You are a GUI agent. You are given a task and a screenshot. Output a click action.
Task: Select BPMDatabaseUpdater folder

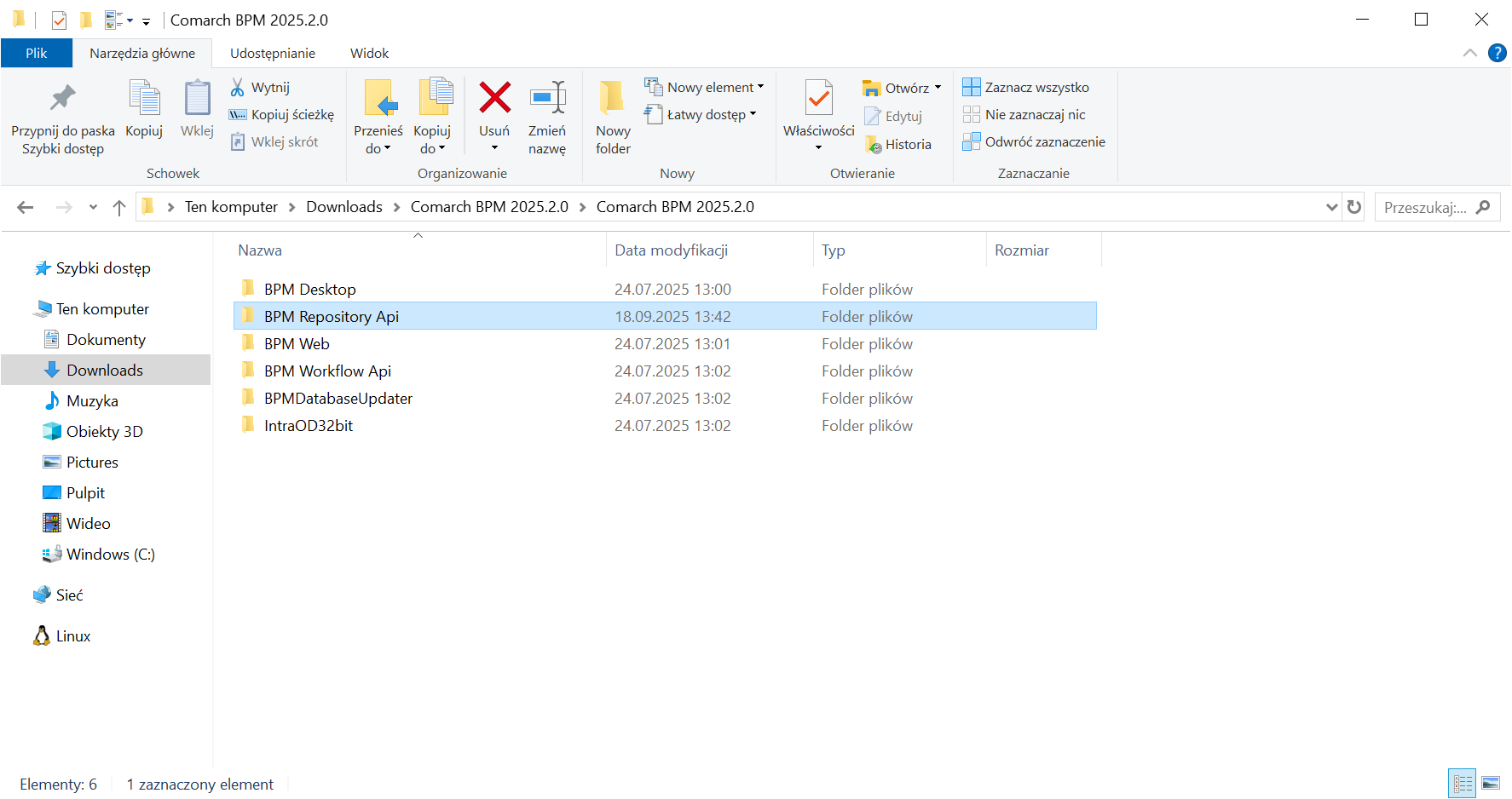click(x=665, y=399)
